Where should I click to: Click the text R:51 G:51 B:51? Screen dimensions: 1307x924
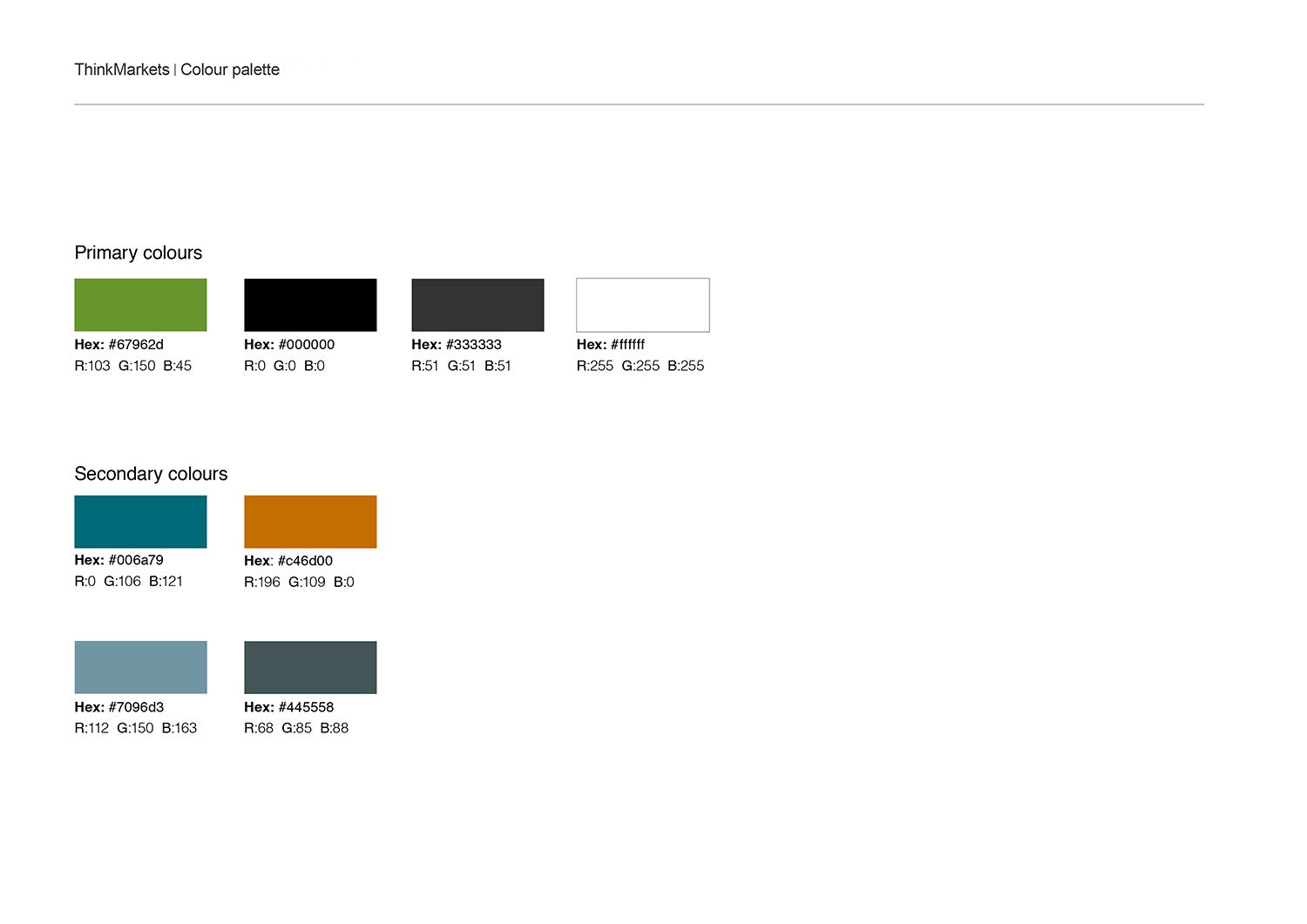click(x=461, y=366)
